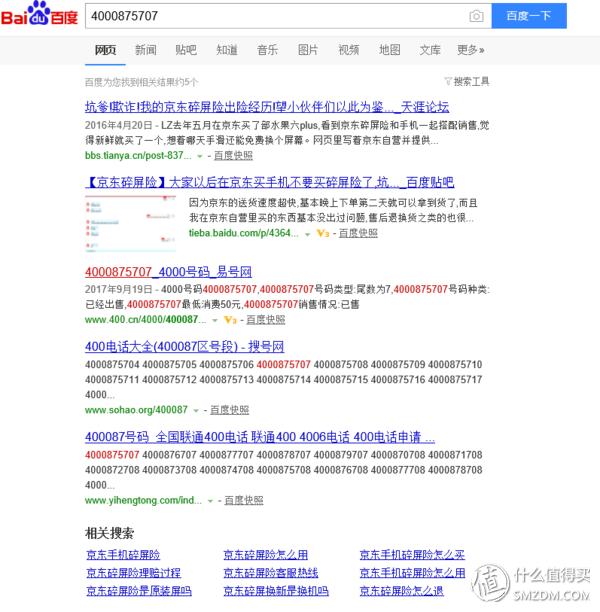Click bbs.tianya.cn/post-837 green URL
The image size is (600, 612).
click(138, 155)
